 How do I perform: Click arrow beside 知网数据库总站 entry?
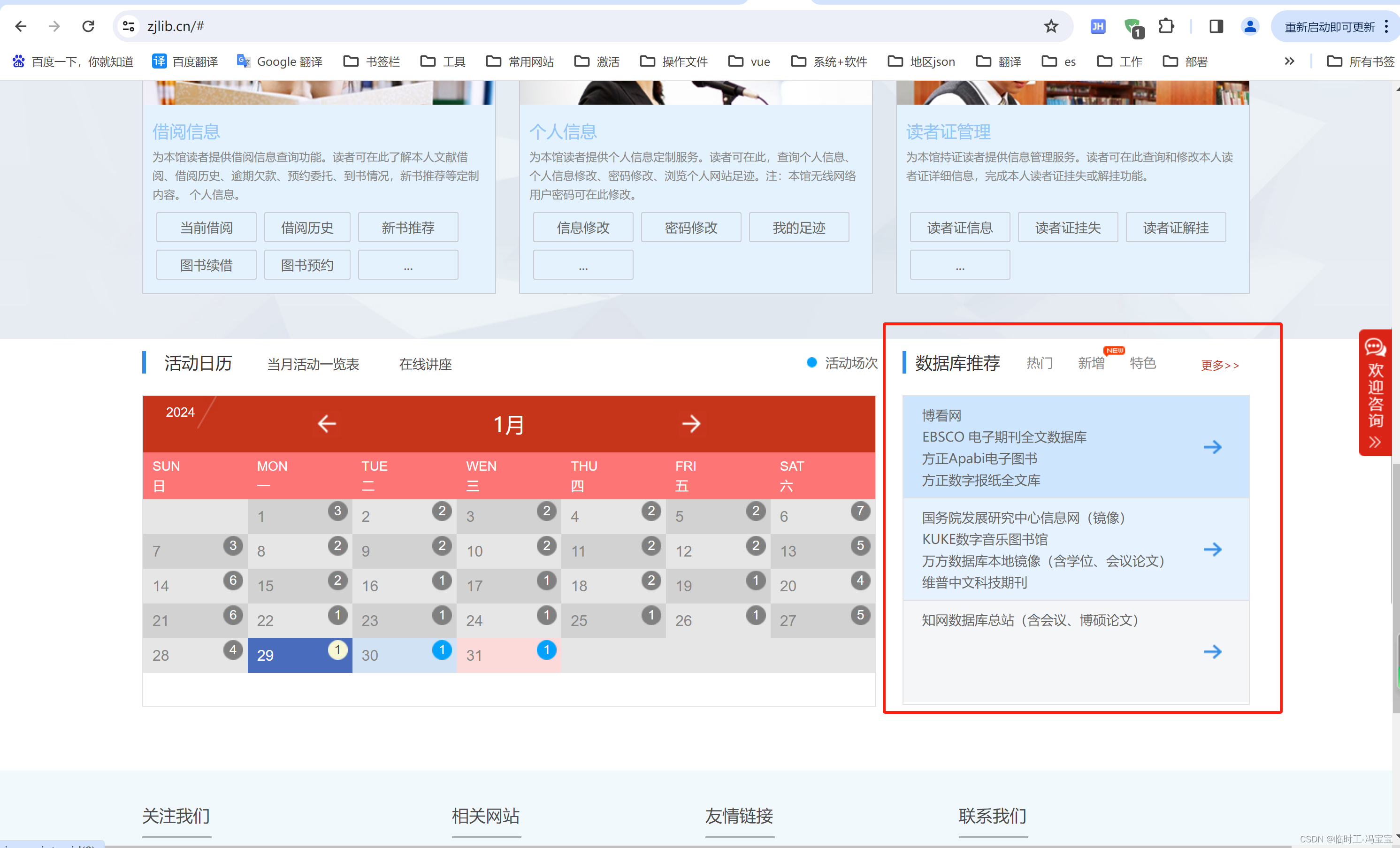tap(1212, 651)
